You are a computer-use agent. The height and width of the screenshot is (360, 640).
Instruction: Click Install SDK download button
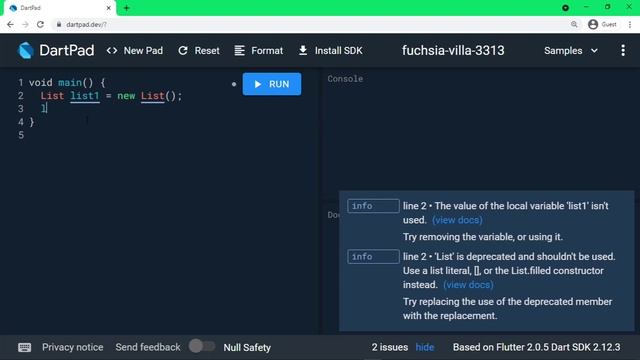[x=330, y=51]
